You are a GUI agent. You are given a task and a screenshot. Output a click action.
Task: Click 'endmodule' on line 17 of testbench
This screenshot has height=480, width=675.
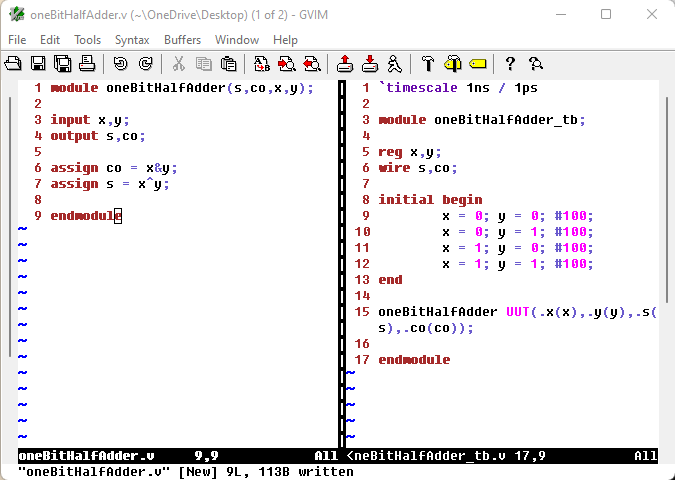(x=414, y=360)
